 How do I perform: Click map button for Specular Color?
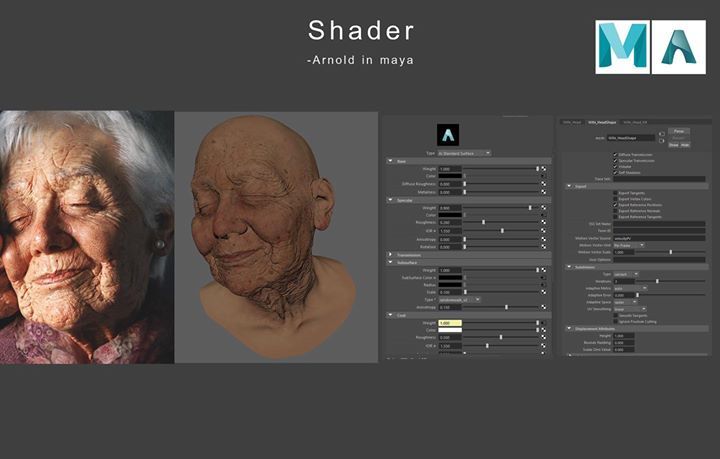[x=544, y=215]
